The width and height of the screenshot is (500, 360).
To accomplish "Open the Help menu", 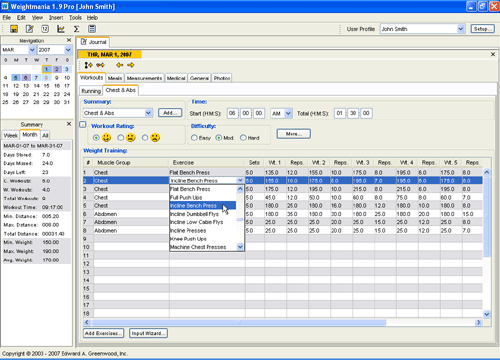I will (92, 18).
